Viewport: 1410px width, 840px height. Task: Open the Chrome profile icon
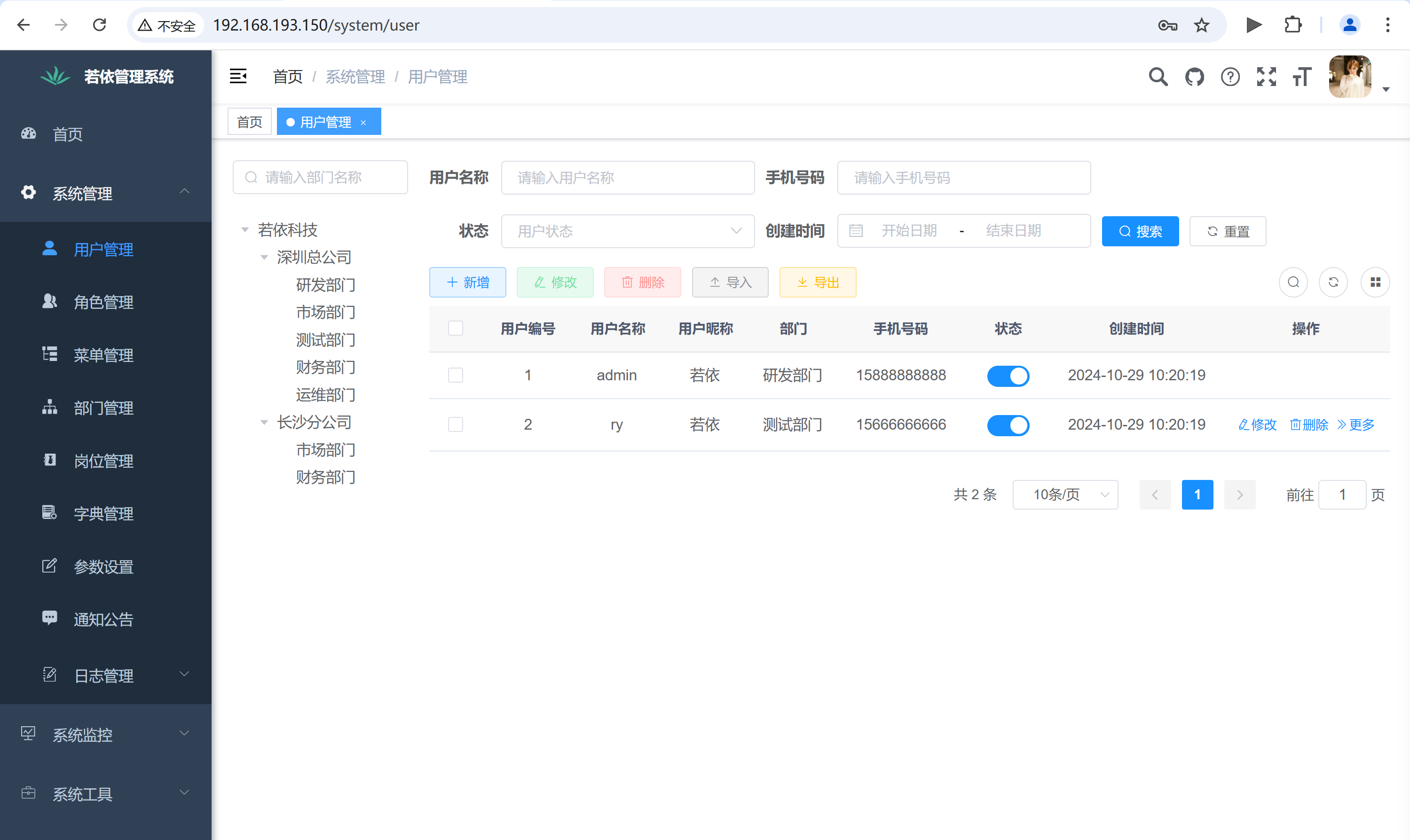[1349, 25]
